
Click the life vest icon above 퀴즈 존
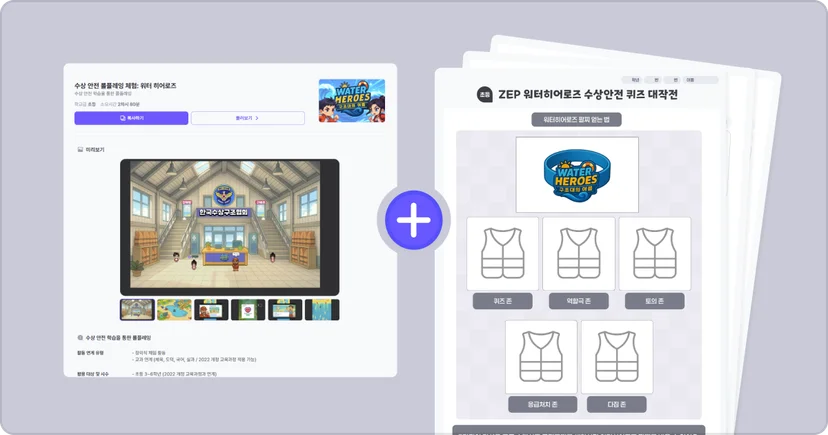click(503, 253)
